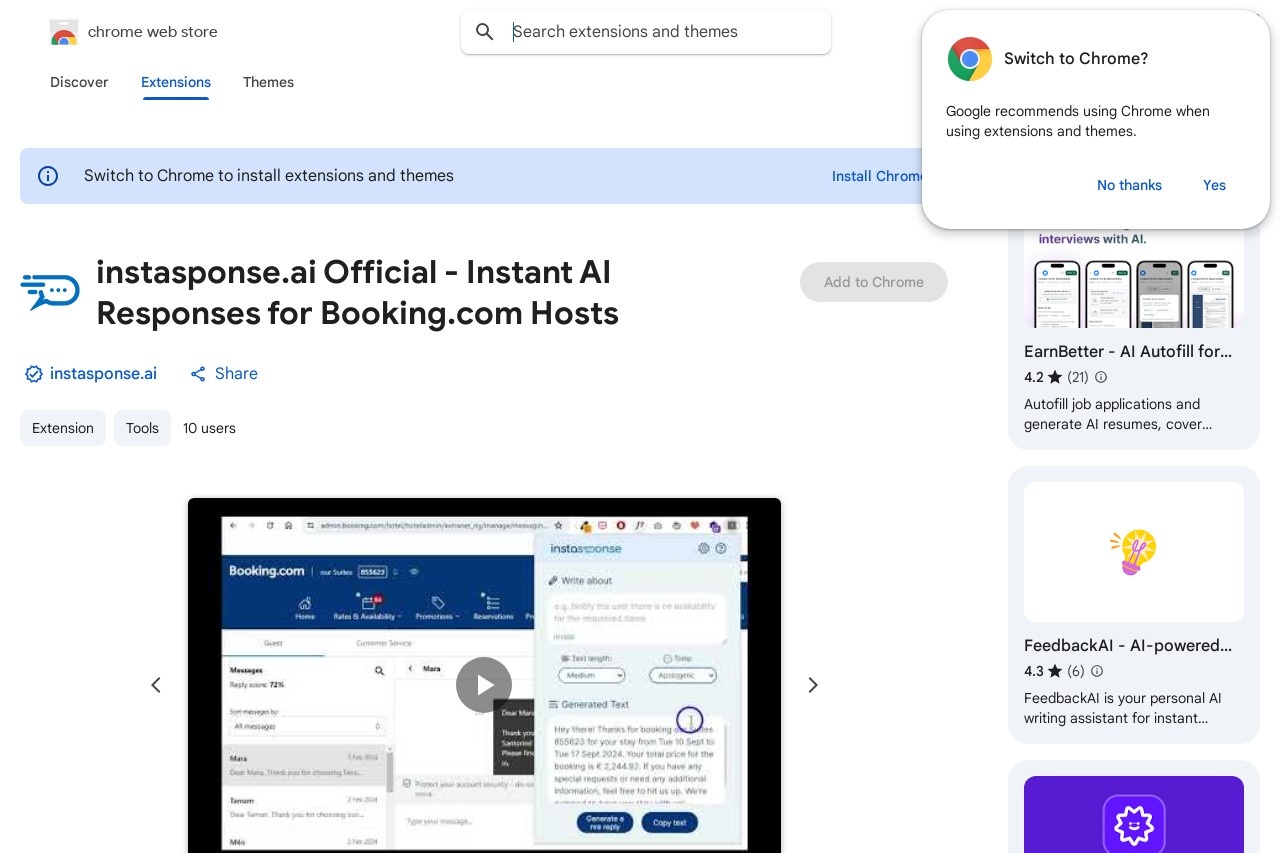1280x853 pixels.
Task: Click the 'chrome web store' title text
Action: coord(153,32)
